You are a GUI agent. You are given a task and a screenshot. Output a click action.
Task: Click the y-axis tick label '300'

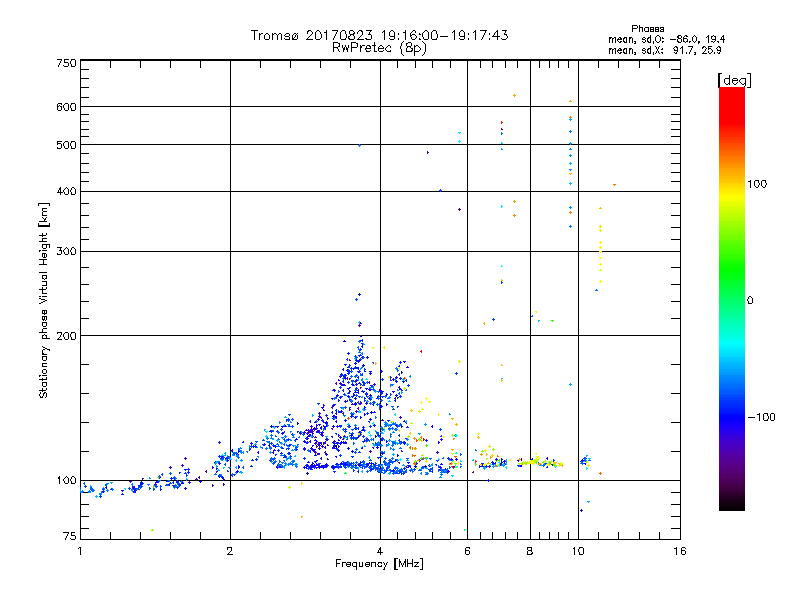[x=66, y=251]
